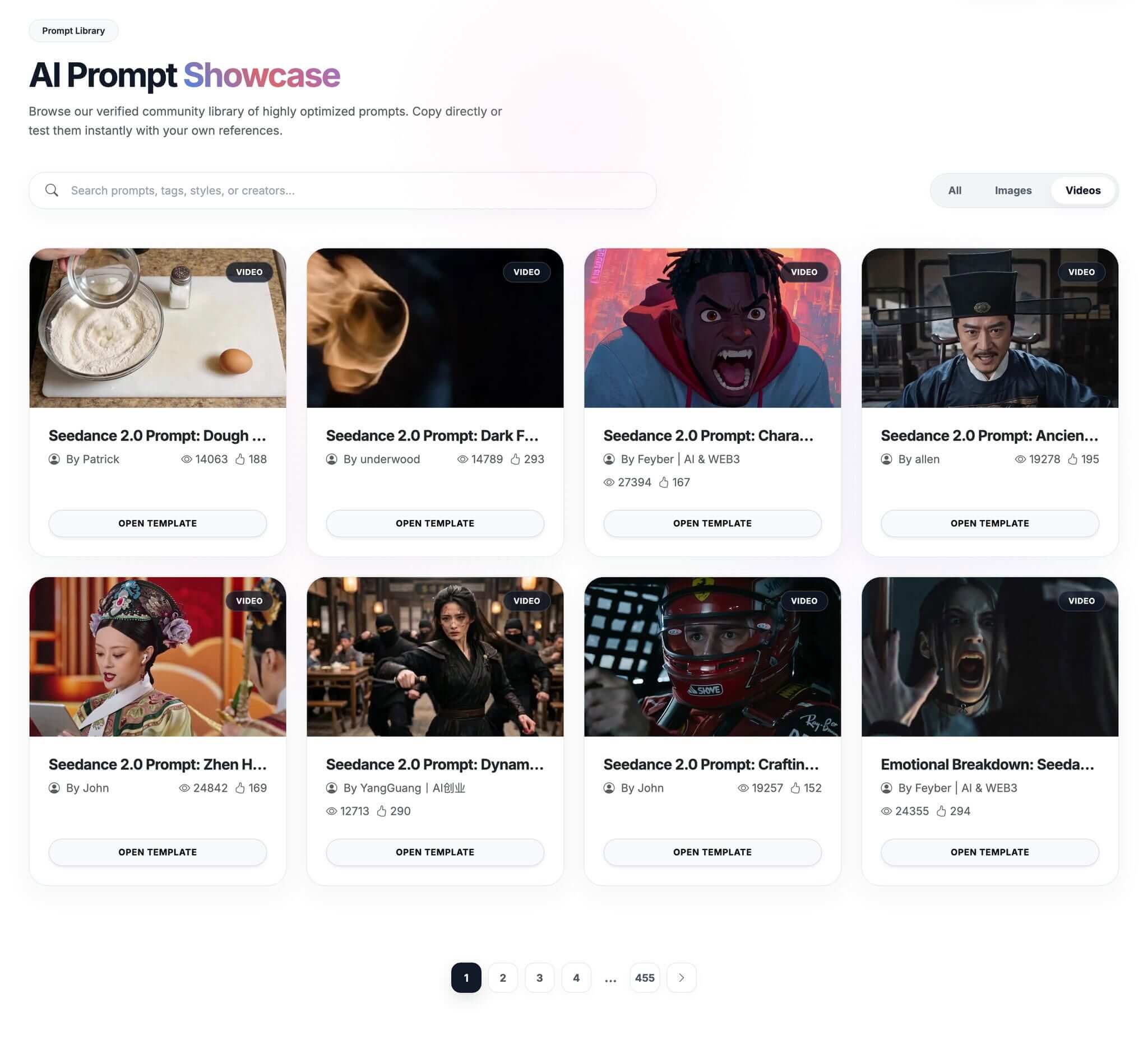Go to last page 455
The image size is (1148, 1063).
point(645,978)
